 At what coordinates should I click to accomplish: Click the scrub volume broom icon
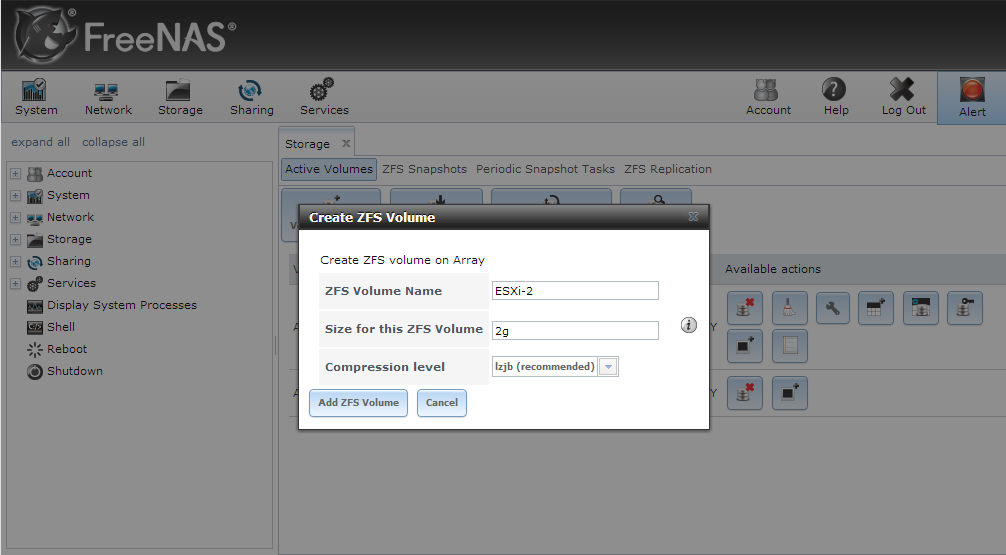click(789, 308)
